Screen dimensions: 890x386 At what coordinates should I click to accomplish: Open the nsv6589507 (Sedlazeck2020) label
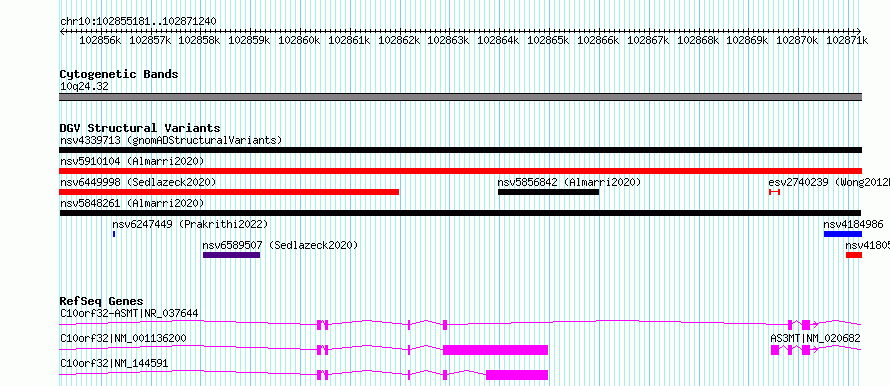coord(280,245)
